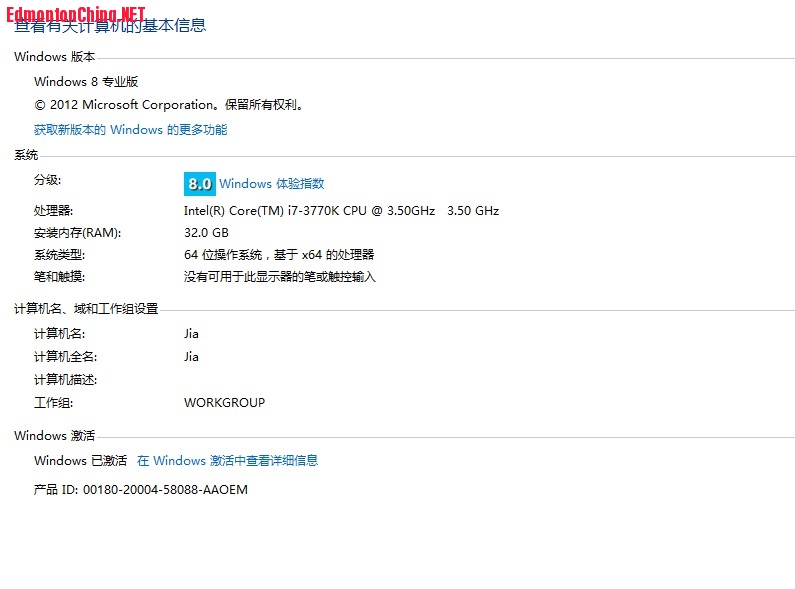Click the Windows 版本 section header

(x=54, y=58)
